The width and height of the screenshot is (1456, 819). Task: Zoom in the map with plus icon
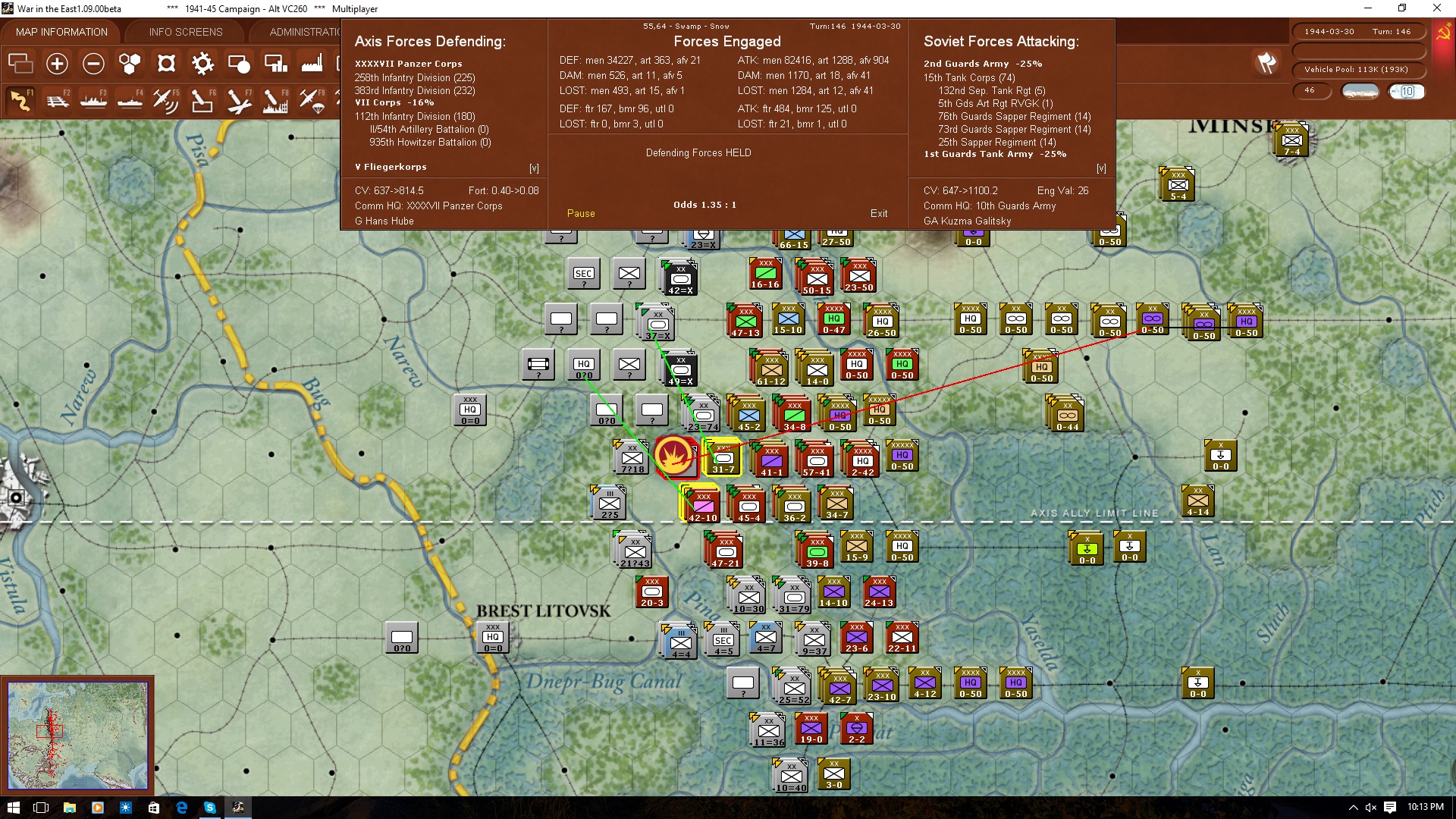(57, 64)
